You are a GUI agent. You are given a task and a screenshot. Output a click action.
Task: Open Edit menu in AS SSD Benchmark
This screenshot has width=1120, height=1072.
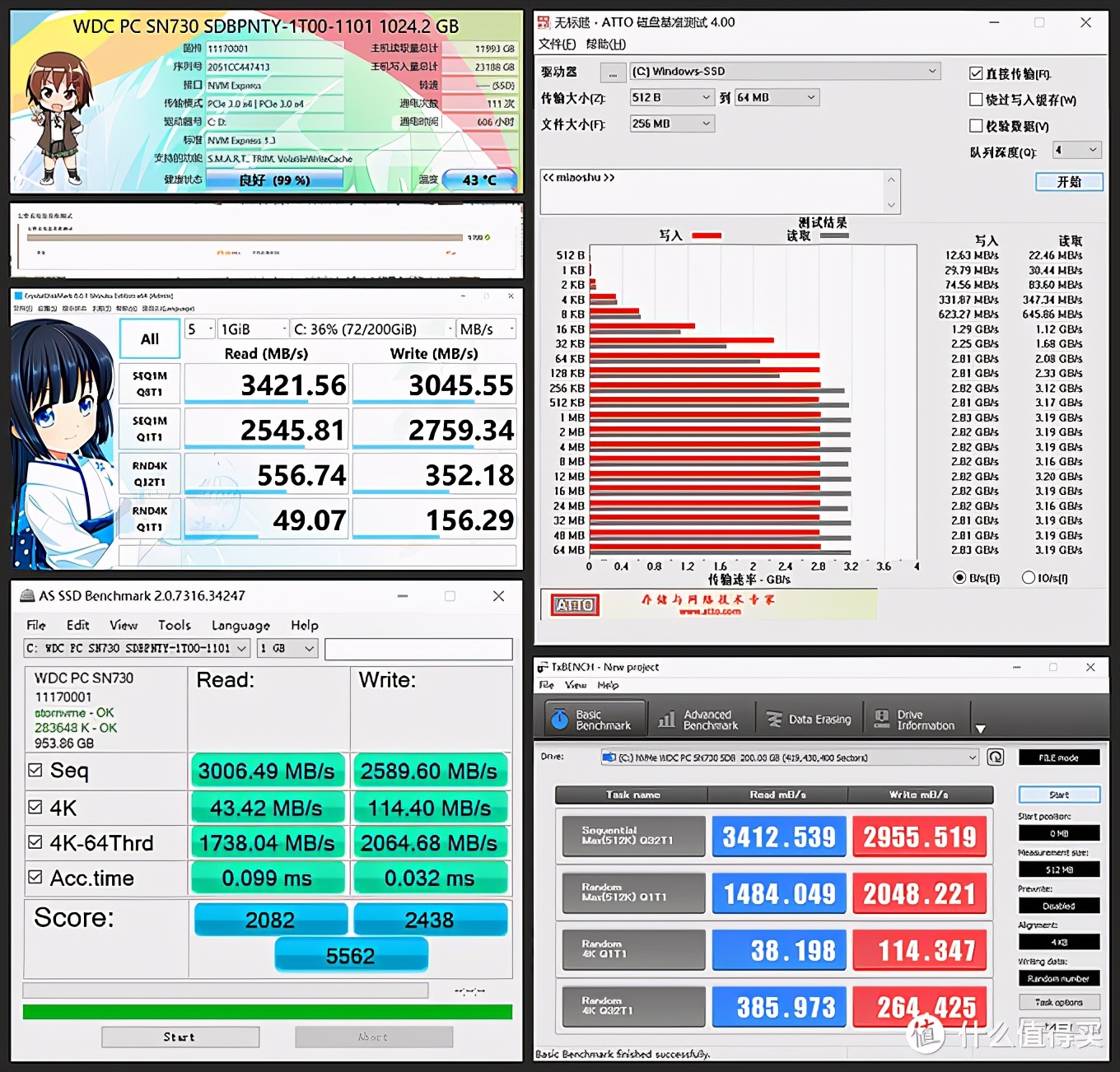pyautogui.click(x=78, y=626)
